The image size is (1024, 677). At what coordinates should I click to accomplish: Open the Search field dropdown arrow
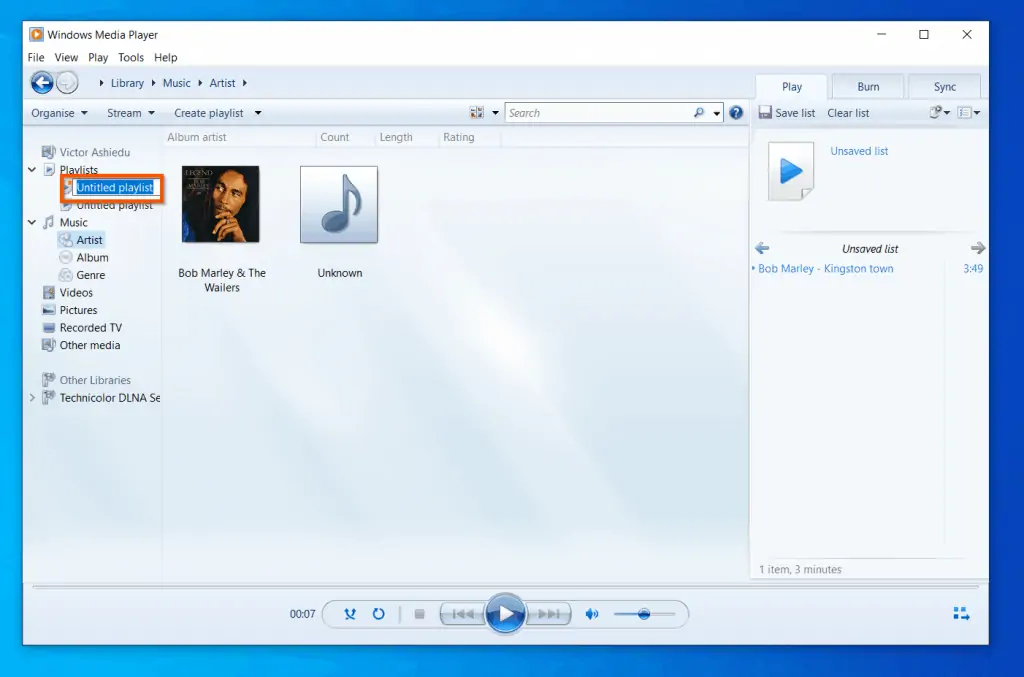click(x=716, y=112)
